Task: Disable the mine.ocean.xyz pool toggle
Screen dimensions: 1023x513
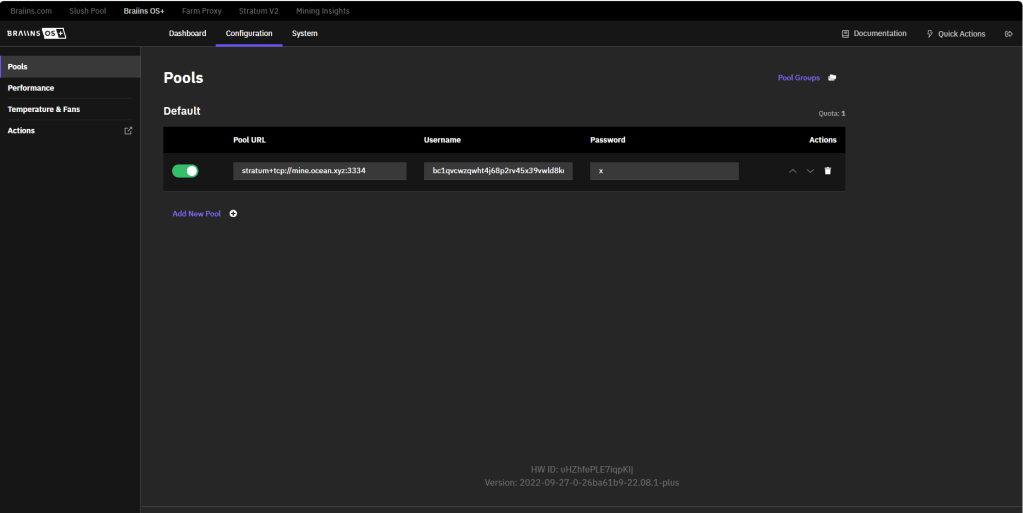Action: coord(185,171)
